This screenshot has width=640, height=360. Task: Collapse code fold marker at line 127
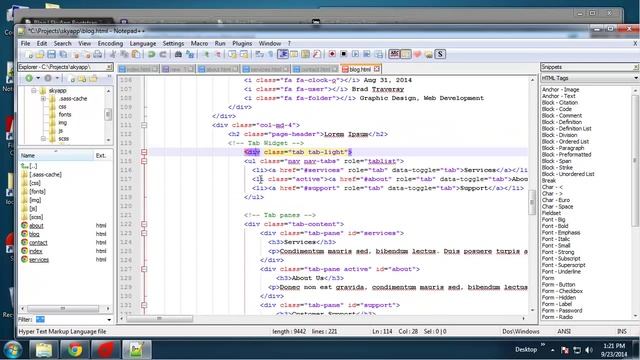tap(144, 269)
